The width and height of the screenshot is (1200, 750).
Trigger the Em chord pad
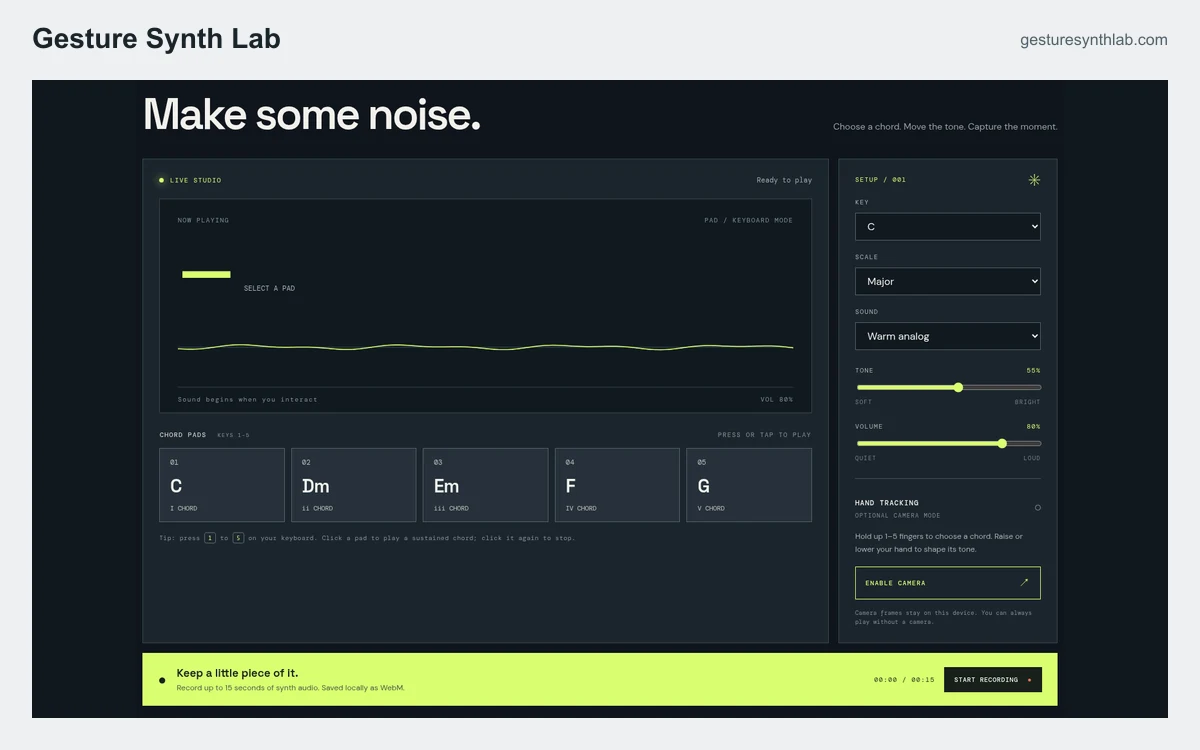485,485
